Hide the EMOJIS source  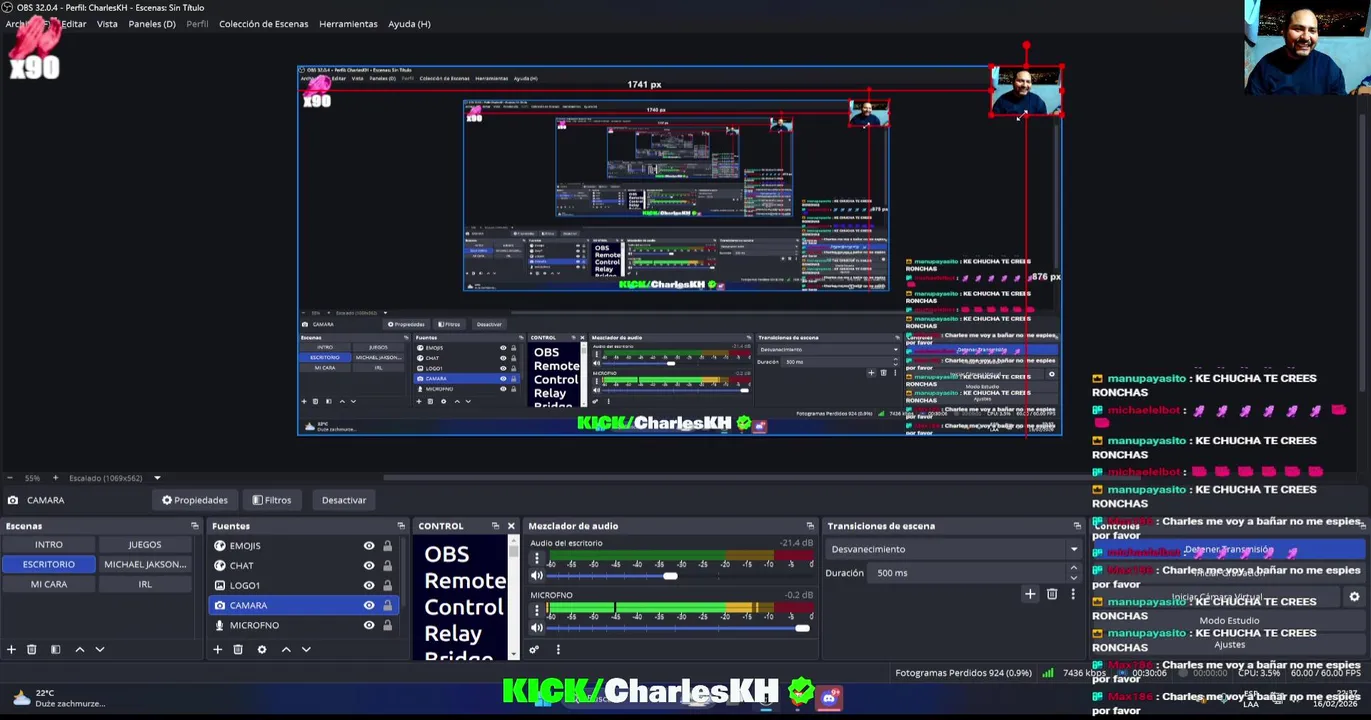coord(369,546)
